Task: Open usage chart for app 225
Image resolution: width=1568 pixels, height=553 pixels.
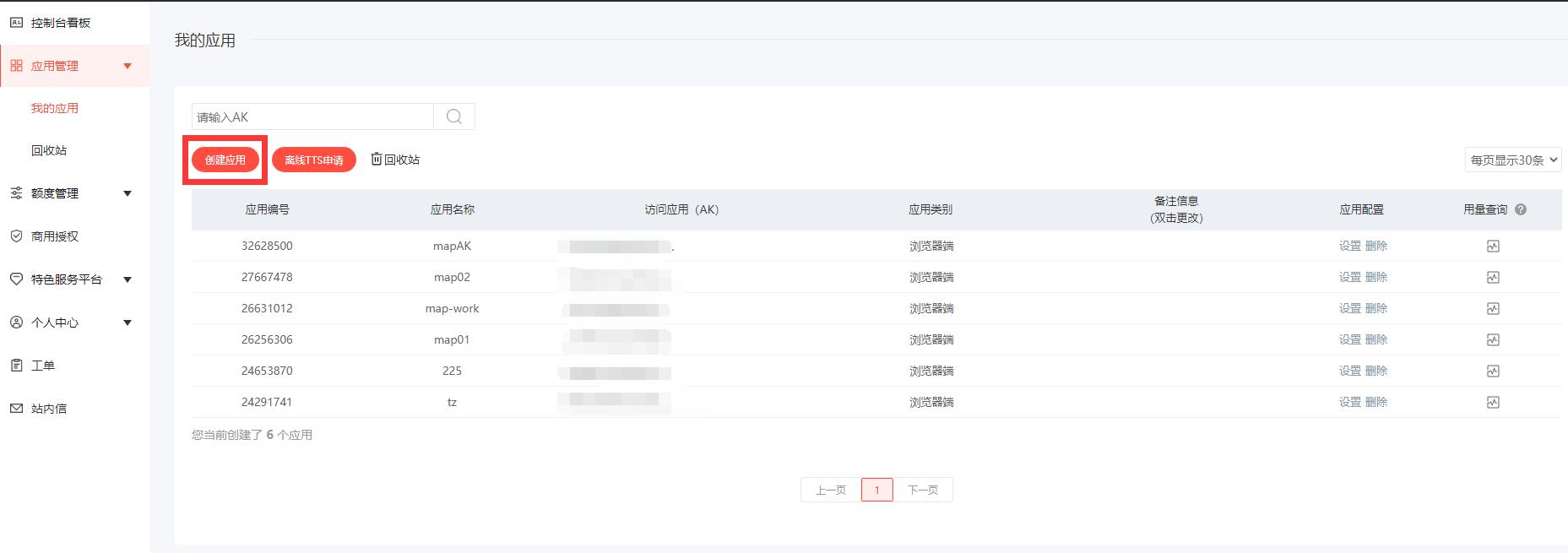Action: (x=1493, y=371)
